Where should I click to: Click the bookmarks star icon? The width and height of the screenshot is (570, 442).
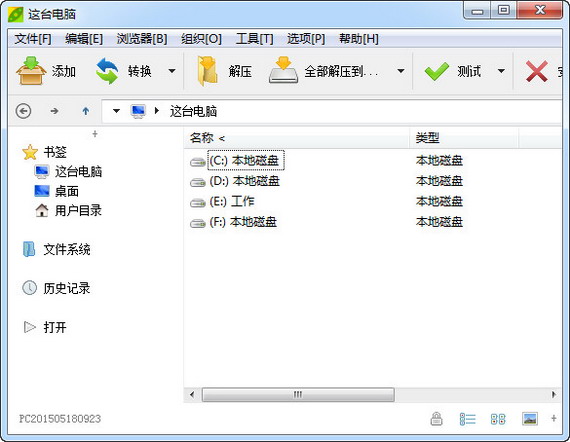click(30, 152)
